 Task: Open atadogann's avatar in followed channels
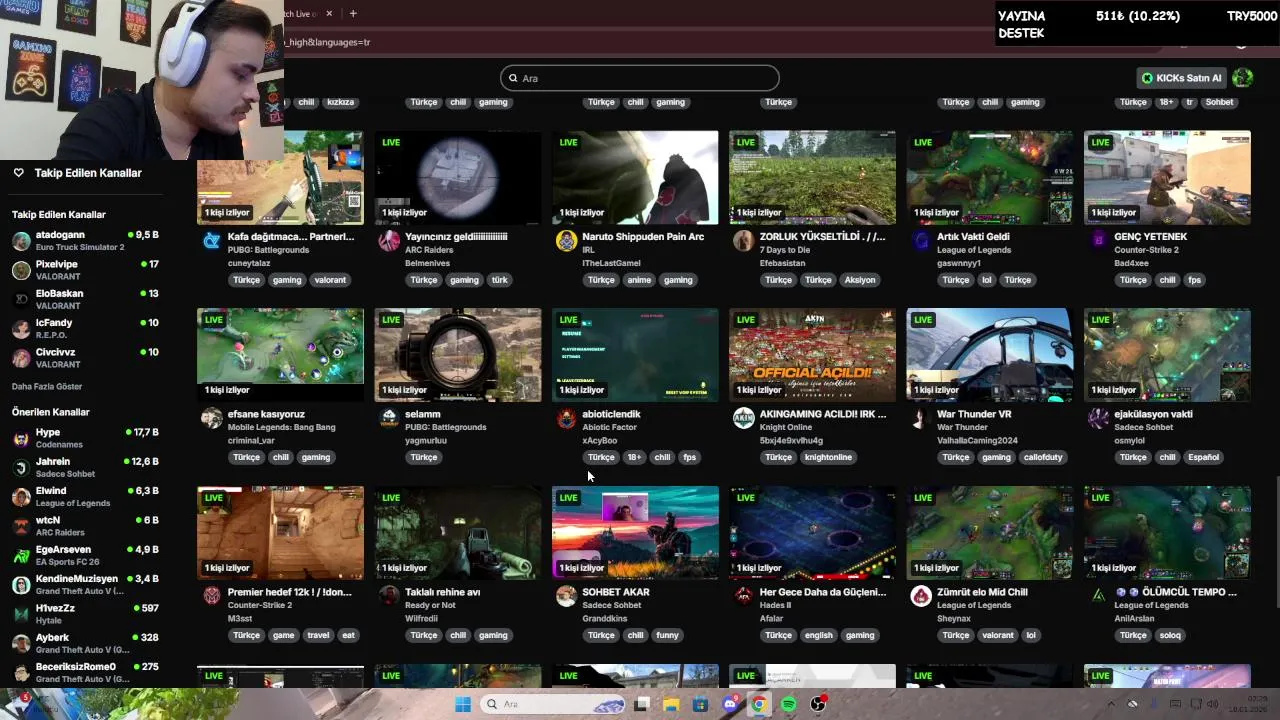(21, 241)
